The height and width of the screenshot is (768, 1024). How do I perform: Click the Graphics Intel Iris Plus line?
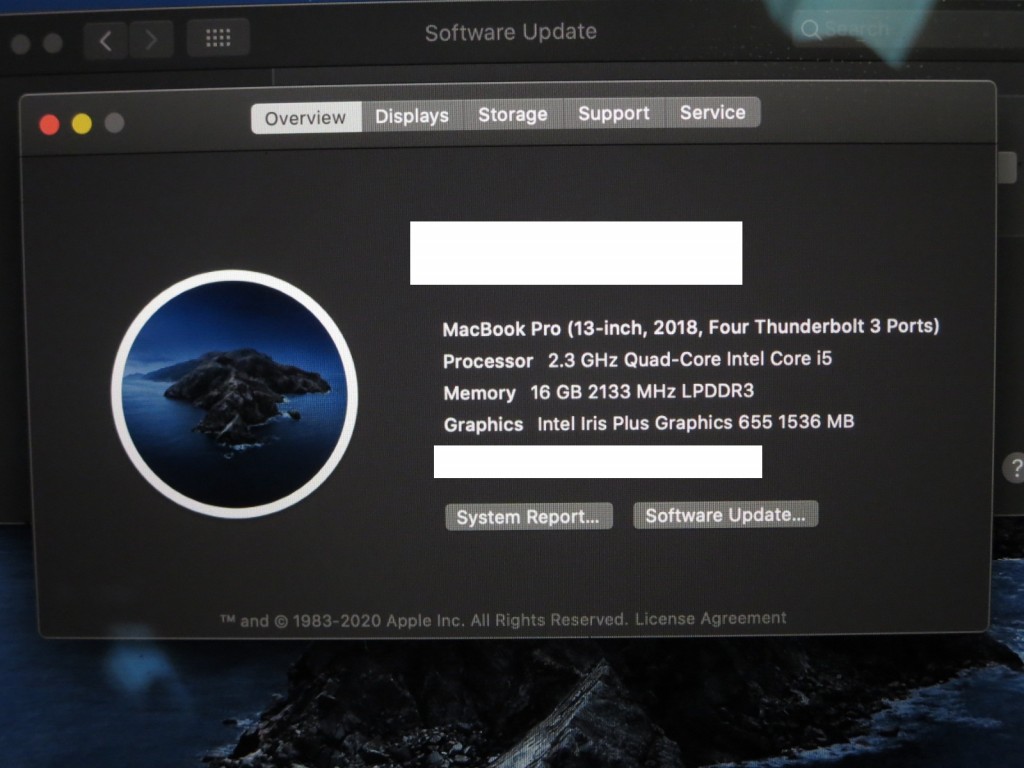coord(648,423)
